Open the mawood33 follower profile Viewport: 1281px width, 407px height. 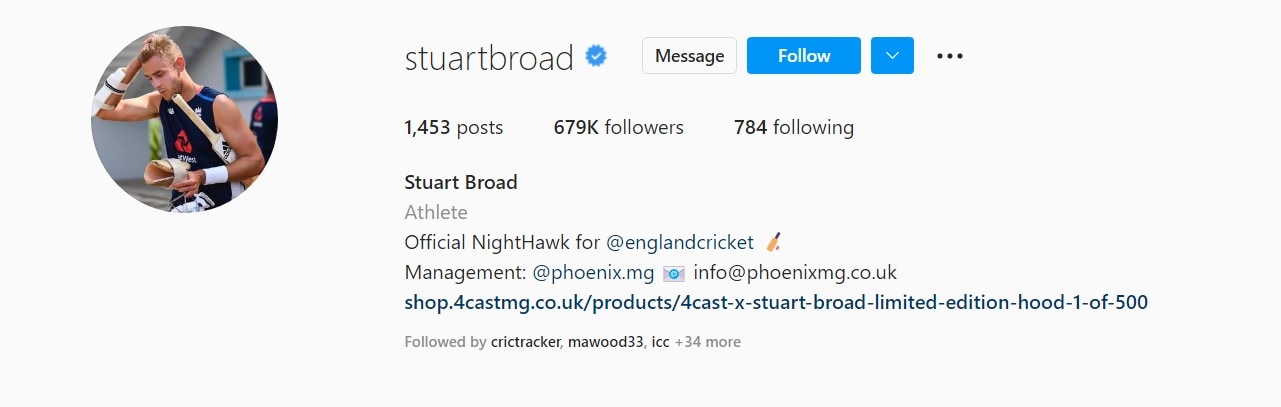pyautogui.click(x=606, y=342)
